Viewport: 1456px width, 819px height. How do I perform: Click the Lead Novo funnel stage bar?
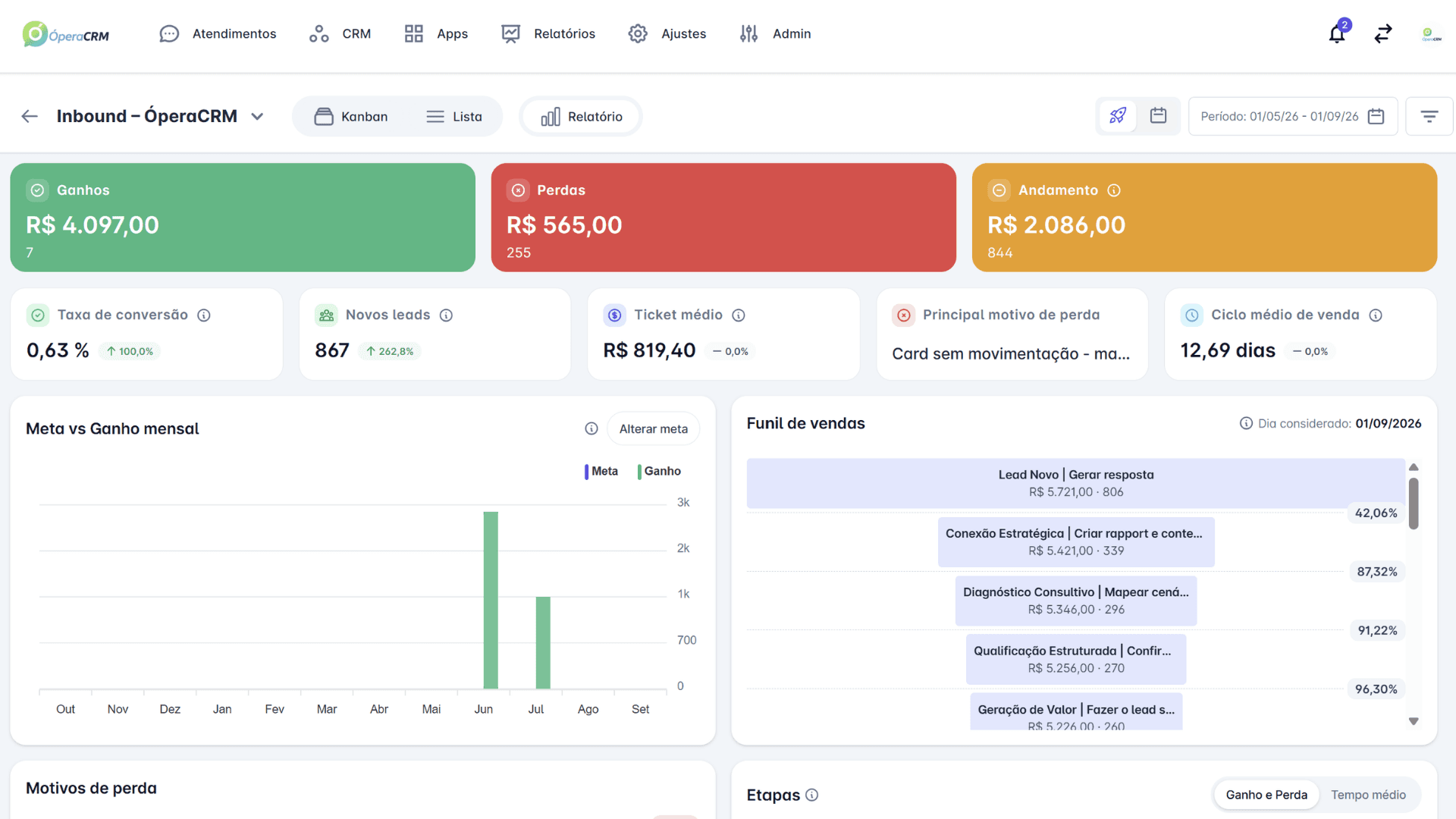[x=1075, y=483]
